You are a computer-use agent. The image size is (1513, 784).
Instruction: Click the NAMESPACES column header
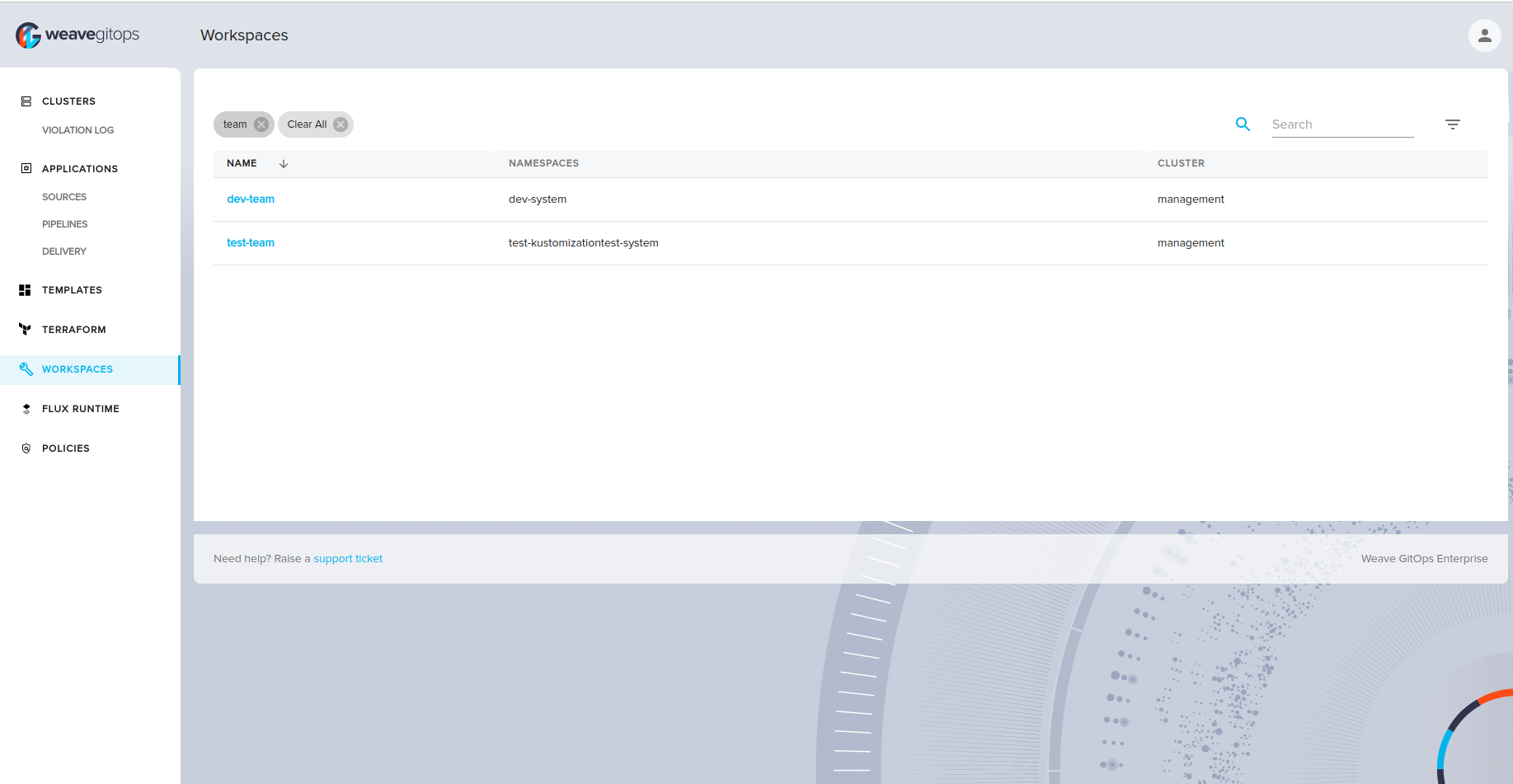543,163
